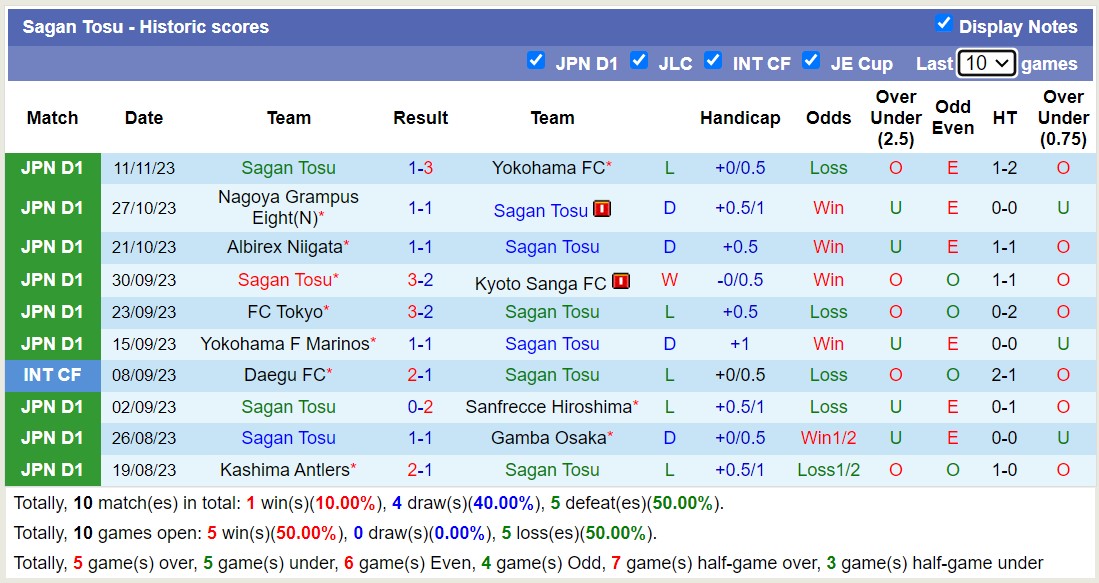Select the JPN D1 badge on the Kashima Antlers row

(52, 470)
